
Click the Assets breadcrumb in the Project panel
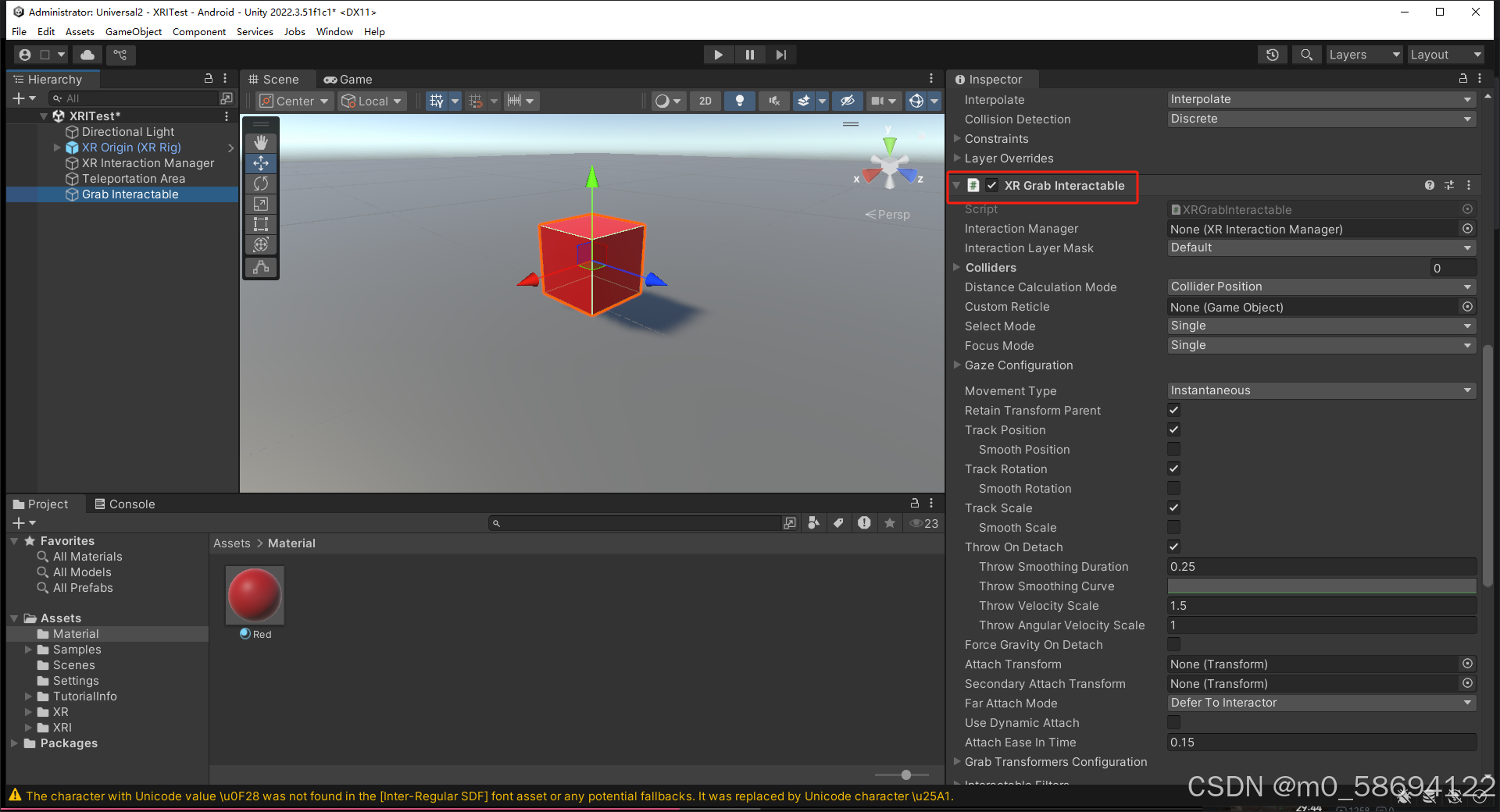(x=231, y=543)
